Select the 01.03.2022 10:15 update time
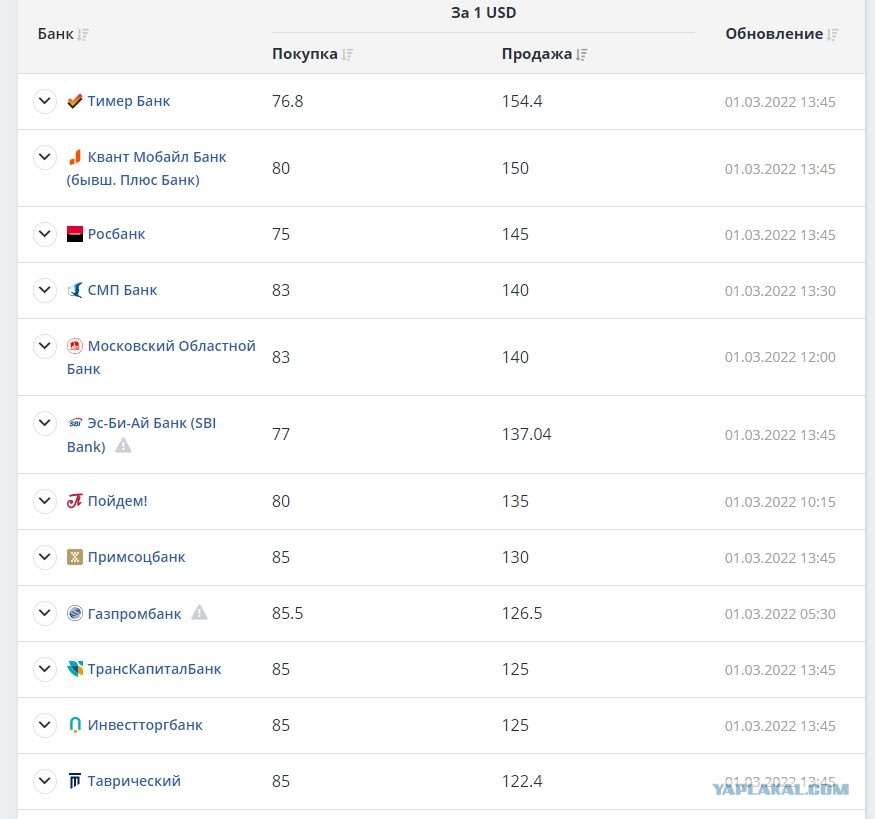The width and height of the screenshot is (875, 819). coord(780,502)
